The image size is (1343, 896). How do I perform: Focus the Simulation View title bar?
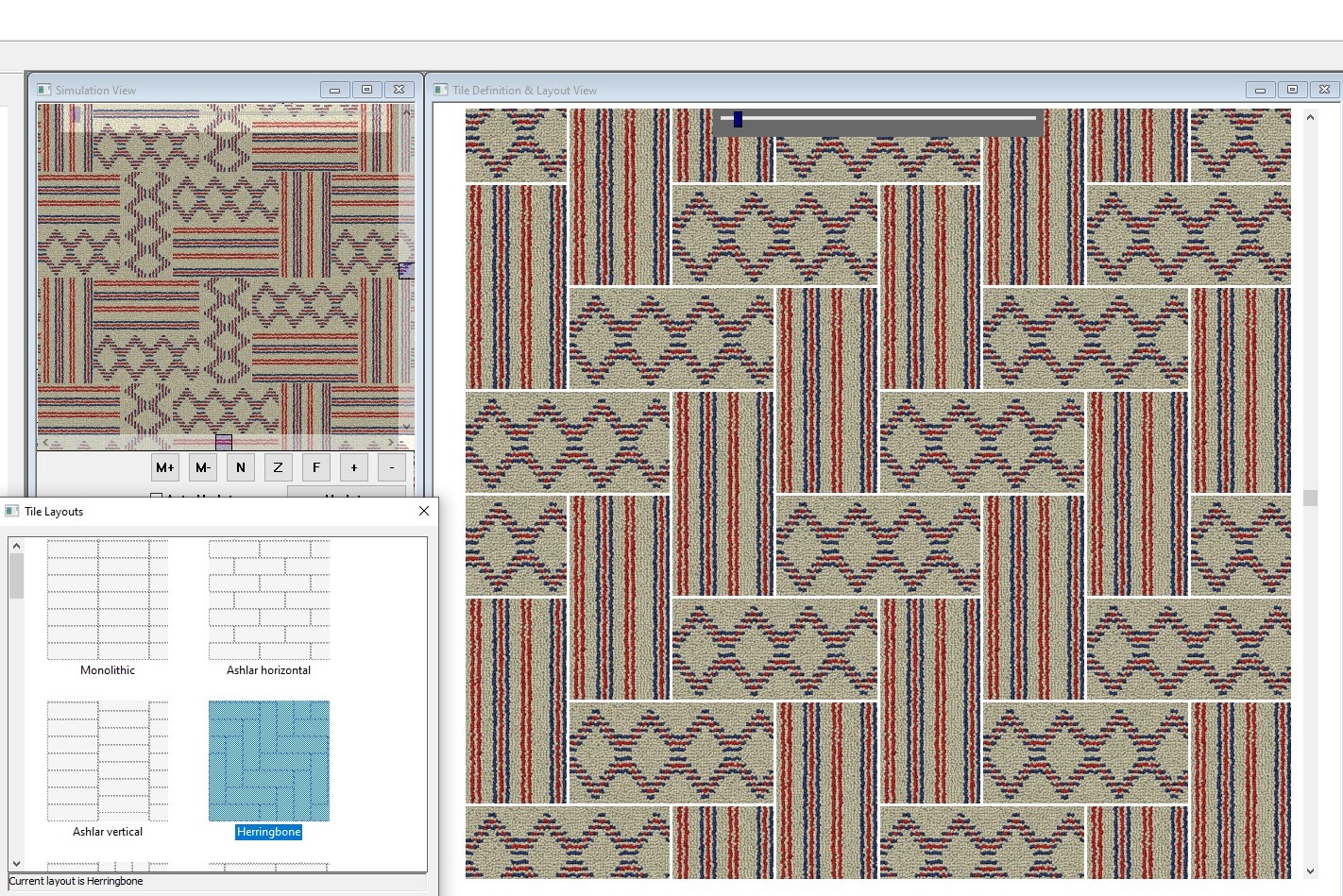point(189,89)
